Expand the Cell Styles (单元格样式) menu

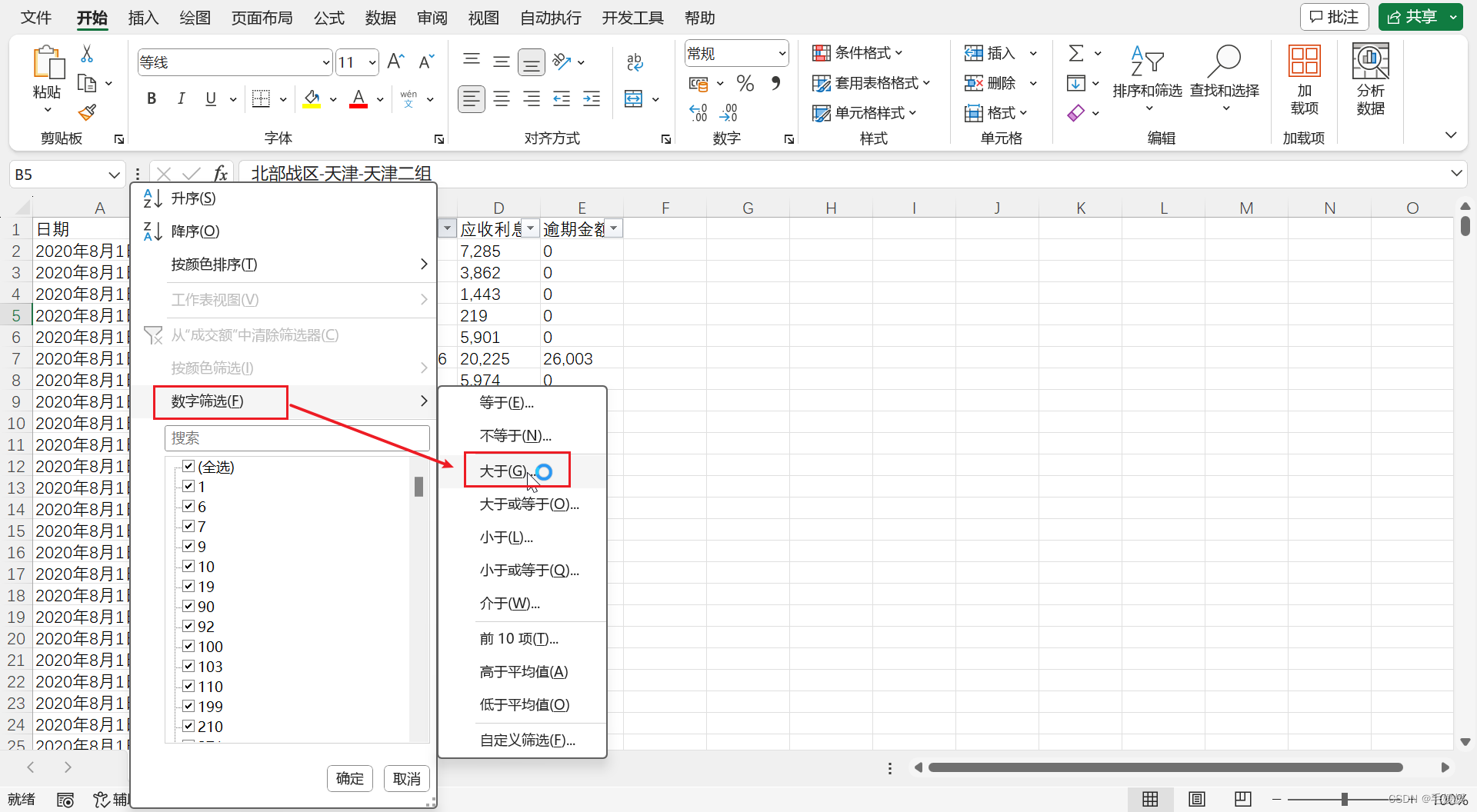865,113
